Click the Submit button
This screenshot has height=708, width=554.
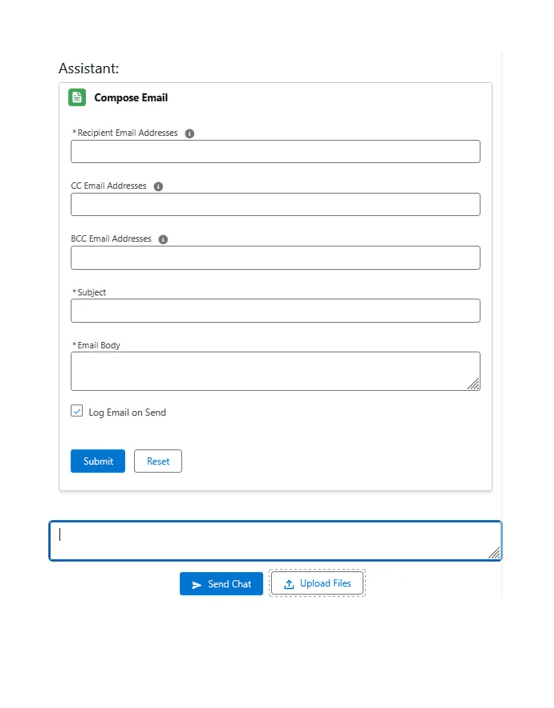tap(98, 461)
